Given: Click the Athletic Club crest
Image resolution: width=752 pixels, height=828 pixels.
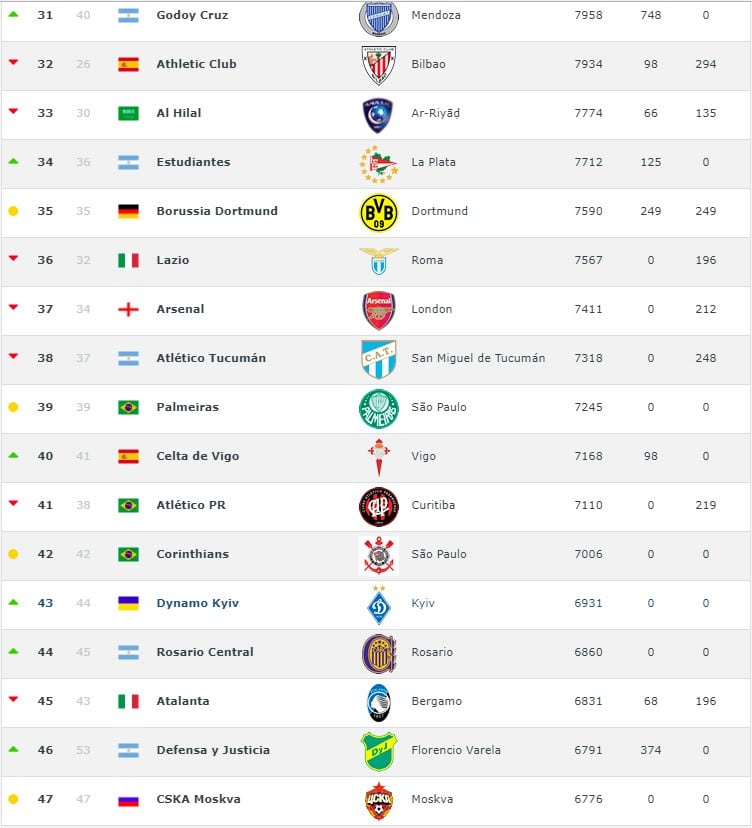Looking at the screenshot, I should [378, 65].
